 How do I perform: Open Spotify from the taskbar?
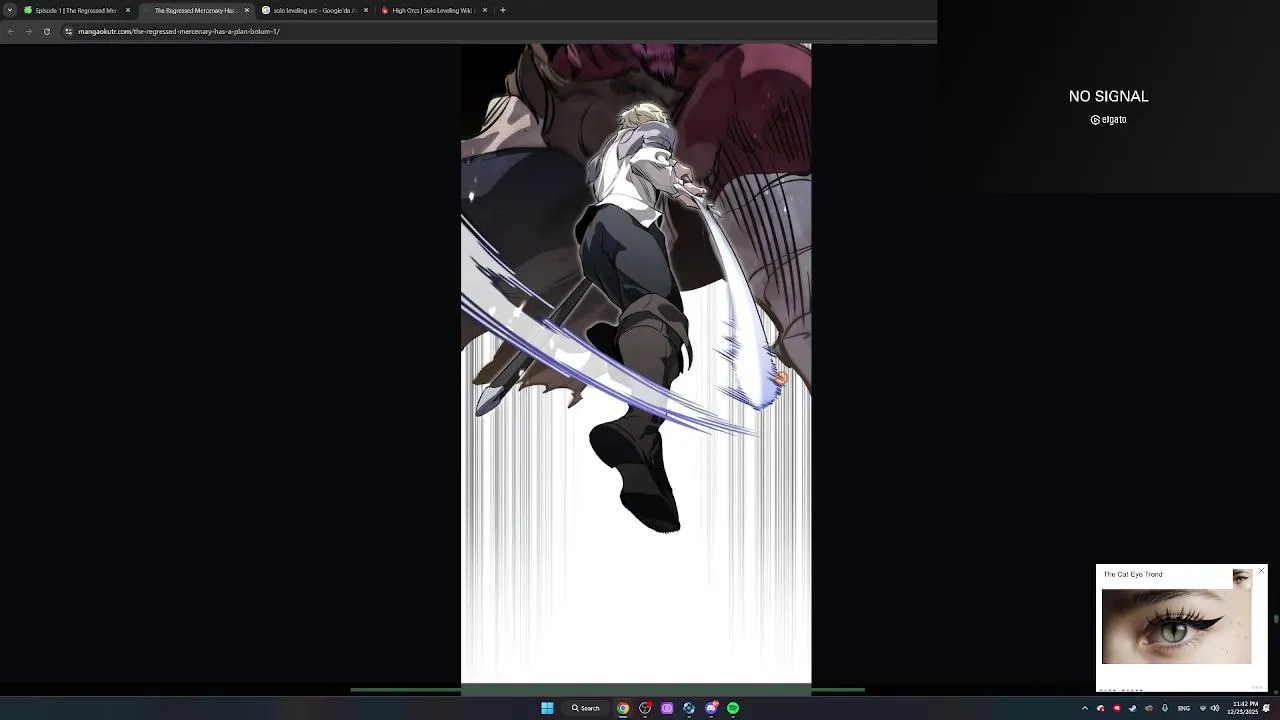pyautogui.click(x=733, y=708)
